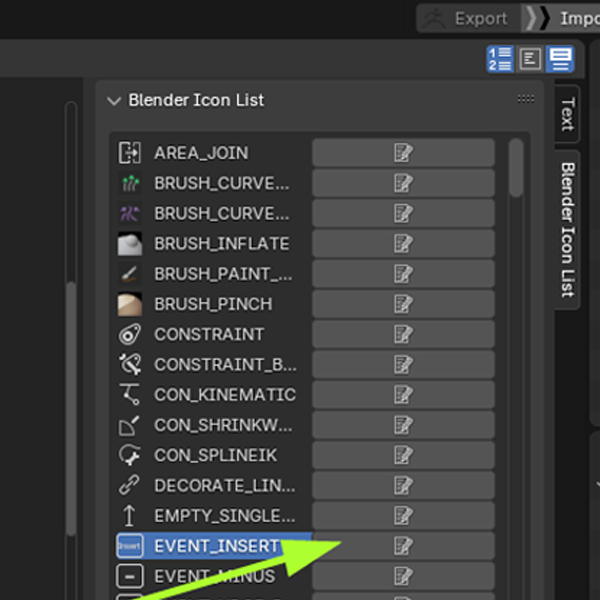Click copy button in purple BRUSH_CURVE row
The width and height of the screenshot is (600, 600).
click(403, 213)
